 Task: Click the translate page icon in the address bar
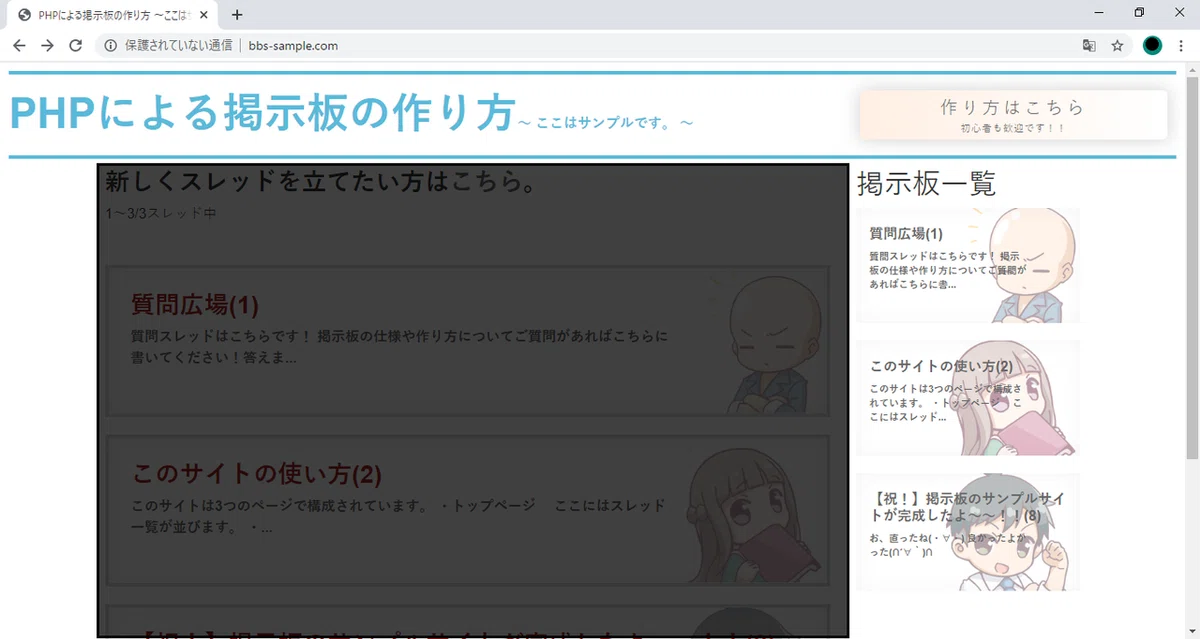pos(1089,45)
